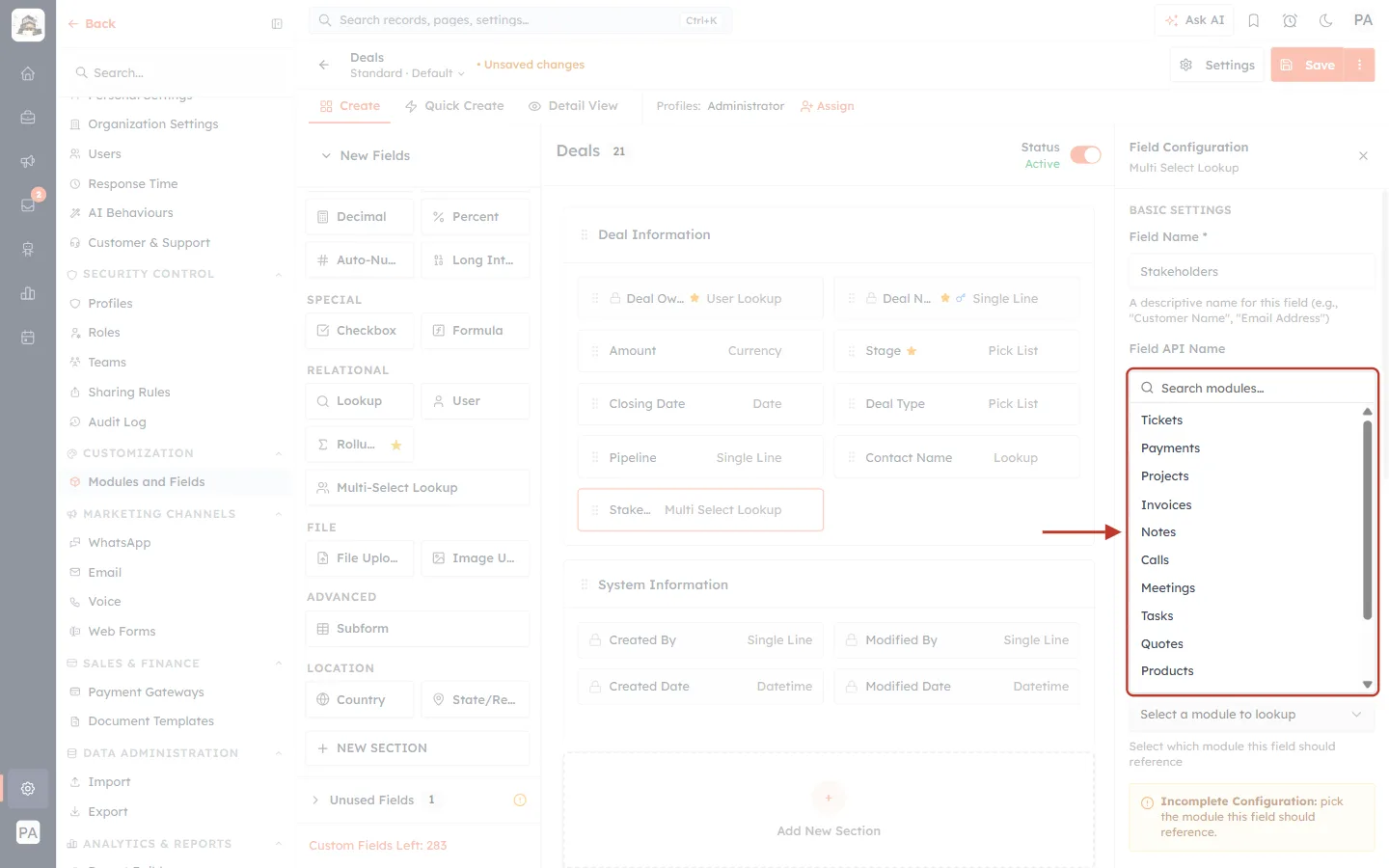
Task: Open the calendar icon in left rail
Action: click(28, 338)
